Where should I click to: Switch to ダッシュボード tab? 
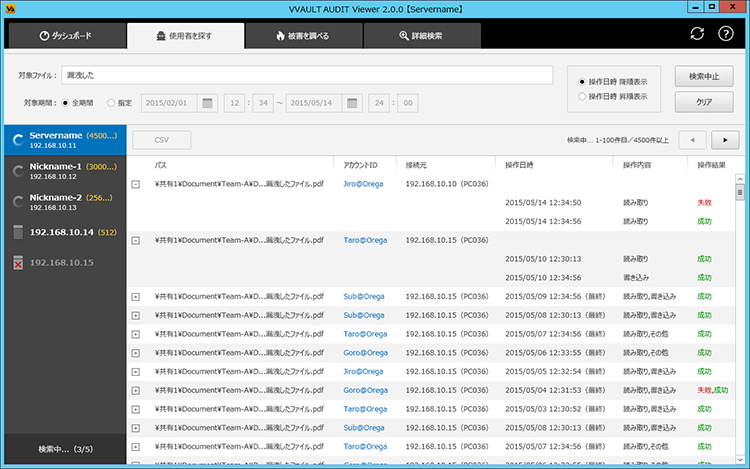coord(65,35)
